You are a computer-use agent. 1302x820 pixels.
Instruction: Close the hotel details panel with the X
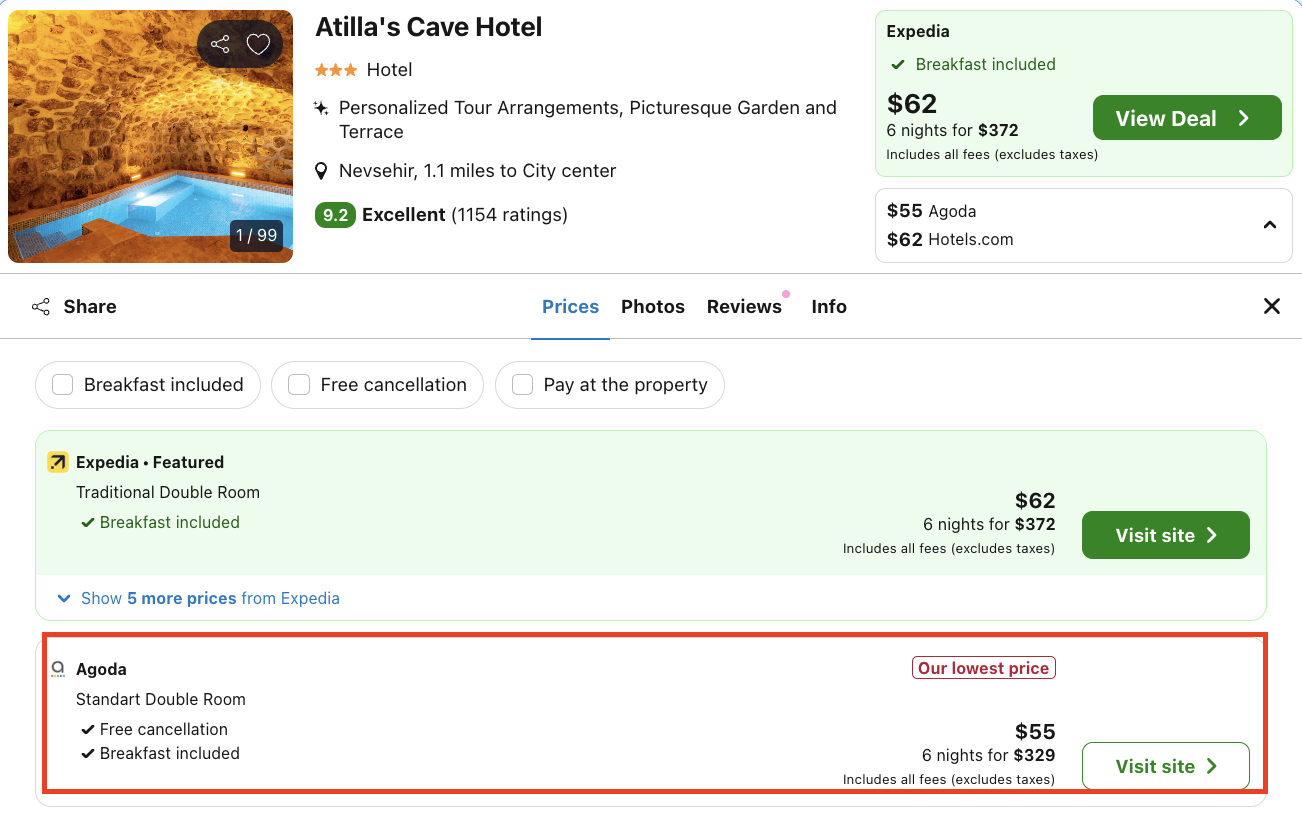1271,306
